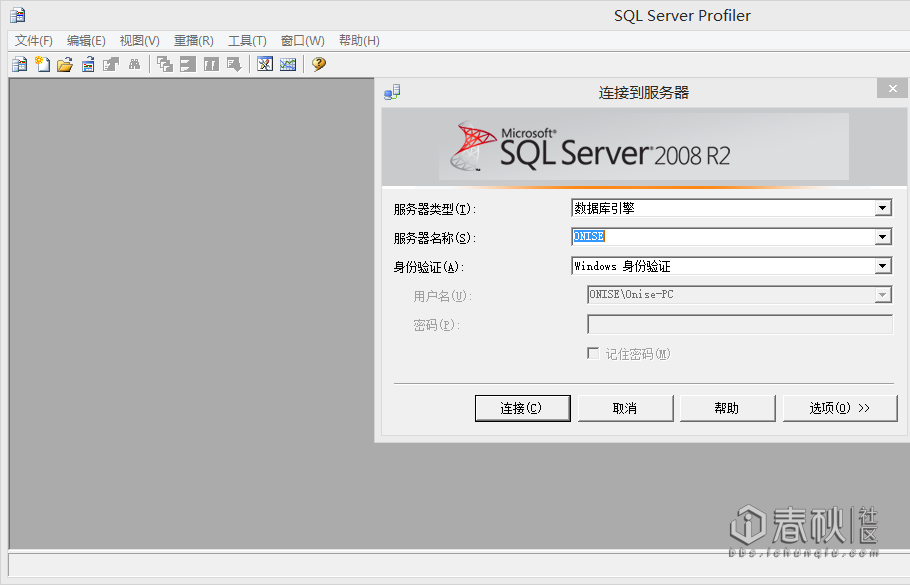Open the 文件(F) menu
910x585 pixels.
click(34, 41)
